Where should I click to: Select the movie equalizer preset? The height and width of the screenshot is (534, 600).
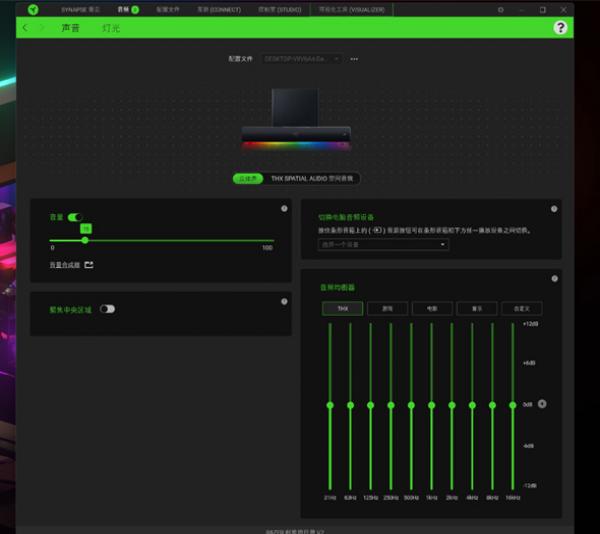pos(432,308)
